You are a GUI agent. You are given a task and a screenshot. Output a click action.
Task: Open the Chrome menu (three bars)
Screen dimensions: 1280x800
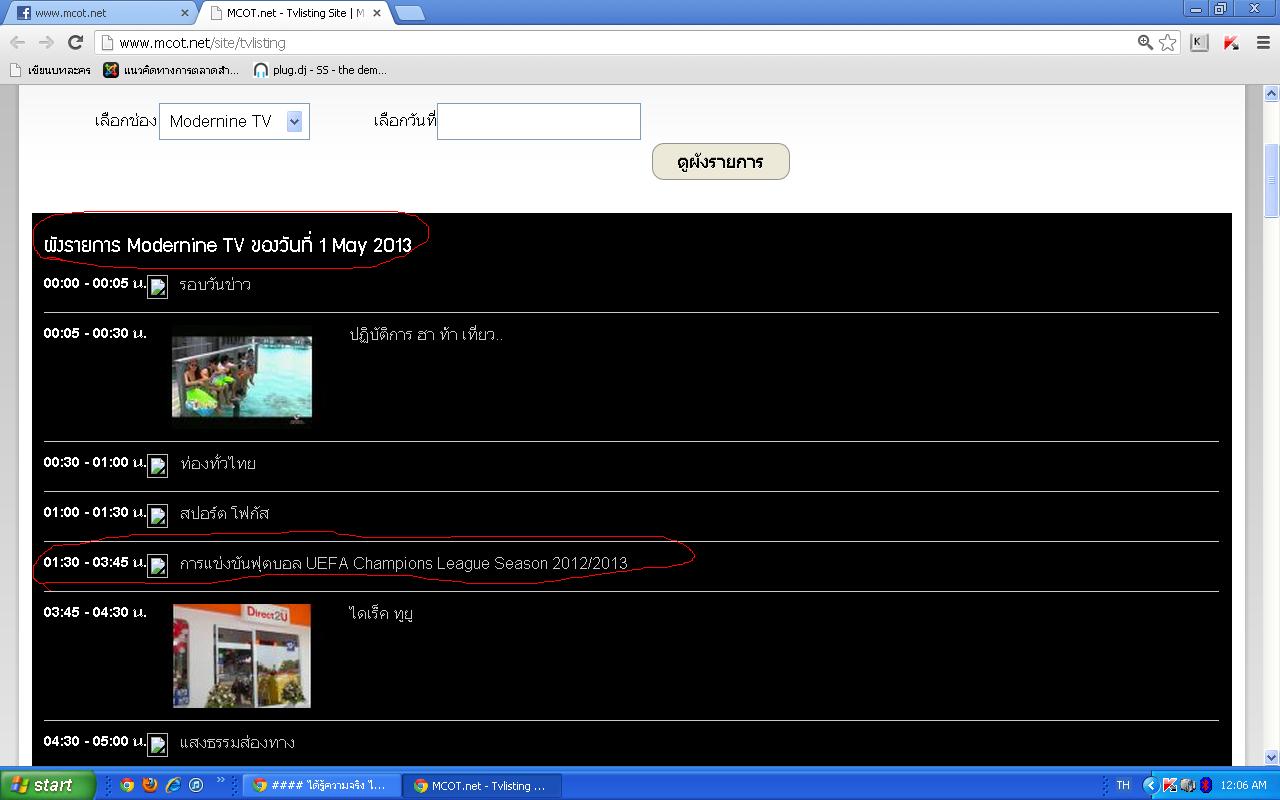(x=1263, y=42)
